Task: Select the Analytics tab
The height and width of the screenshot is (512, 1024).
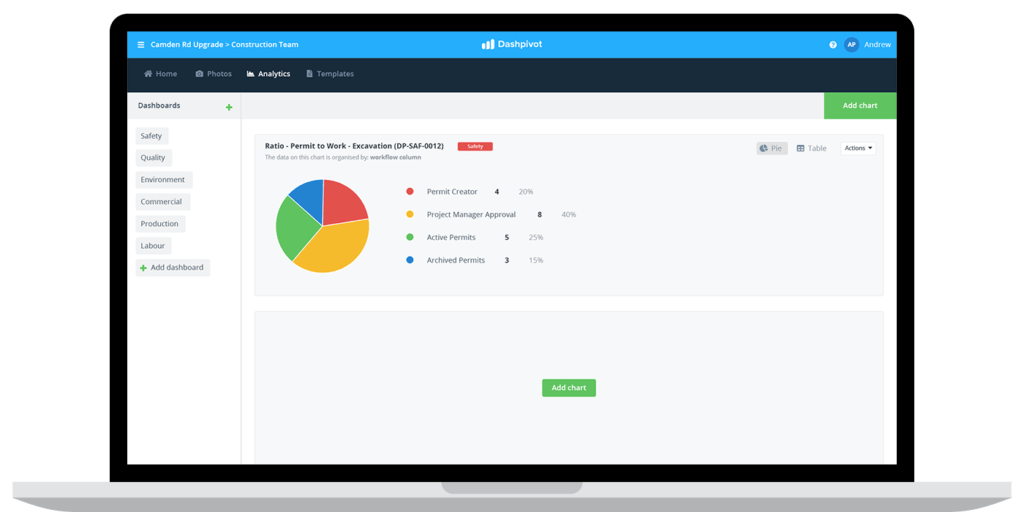Action: pyautogui.click(x=268, y=74)
